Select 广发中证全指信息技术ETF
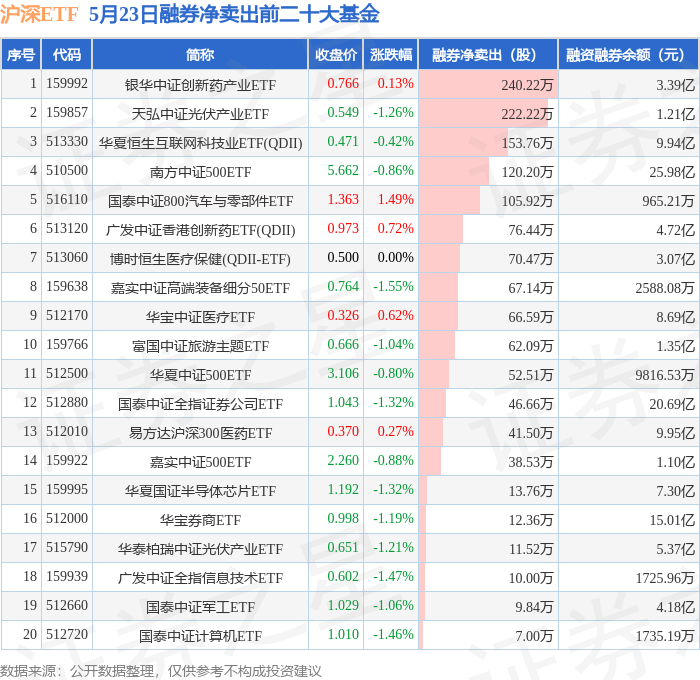 pyautogui.click(x=200, y=578)
